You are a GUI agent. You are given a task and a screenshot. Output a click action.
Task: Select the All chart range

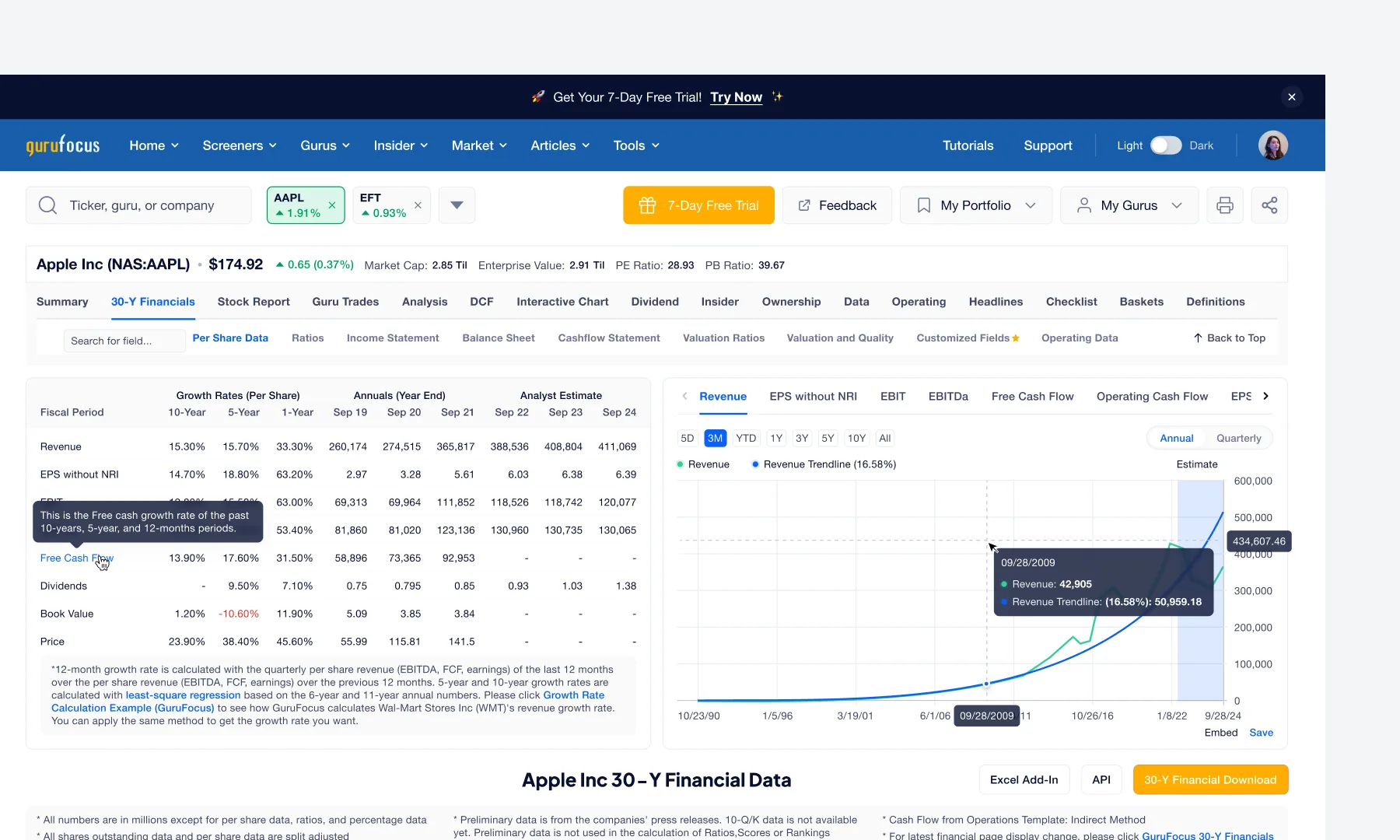[x=885, y=438]
